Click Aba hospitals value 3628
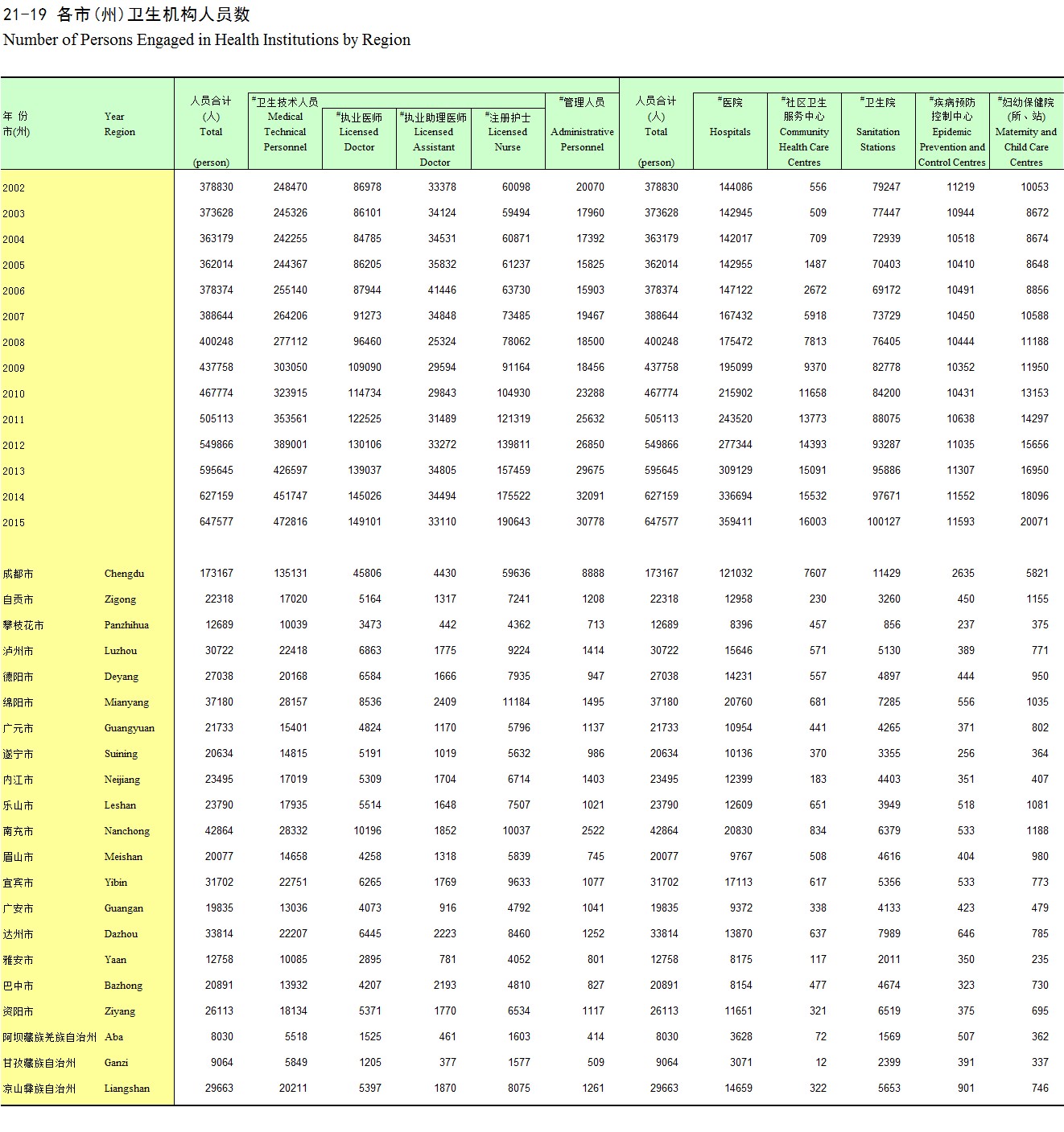The width and height of the screenshot is (1064, 1132). 741,1037
